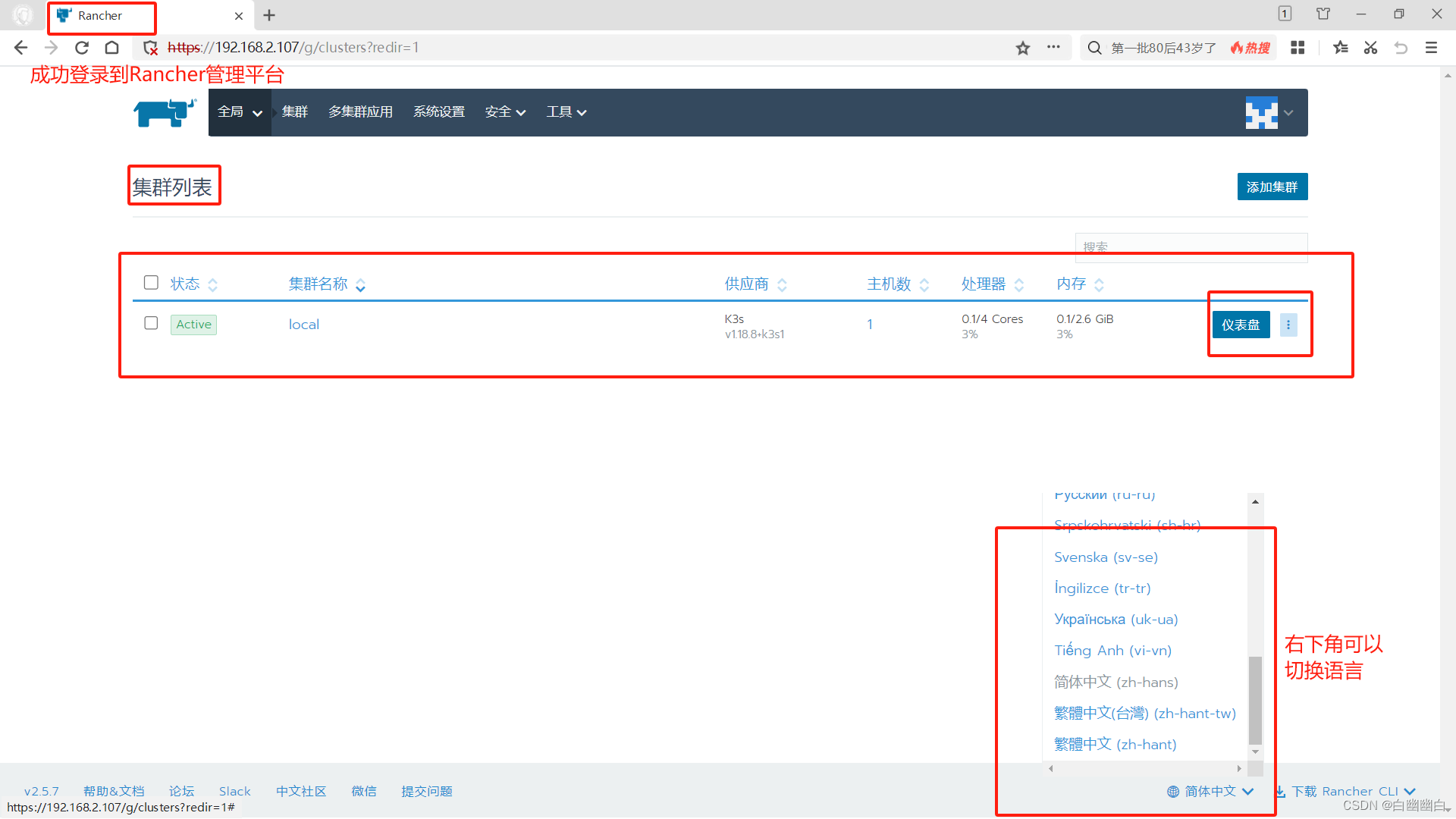The height and width of the screenshot is (819, 1456).
Task: Sort clusters by 状态 column
Action: (x=194, y=284)
